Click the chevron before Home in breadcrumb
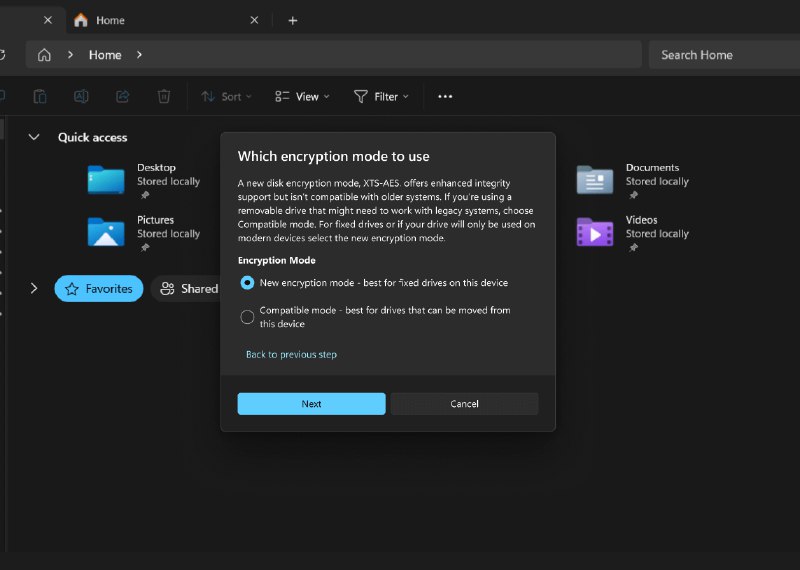 tap(70, 55)
